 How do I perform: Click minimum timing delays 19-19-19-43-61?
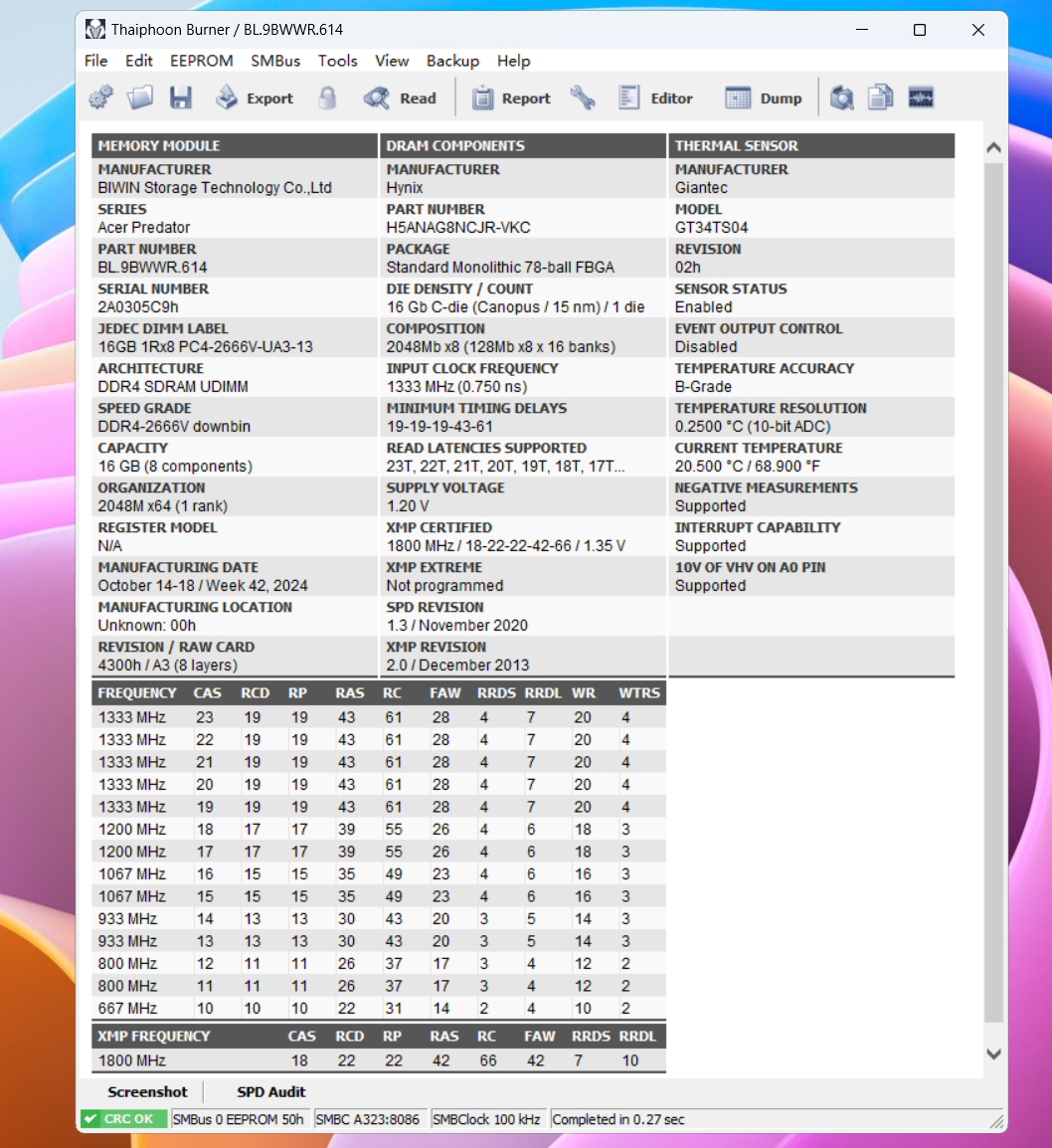(x=438, y=426)
